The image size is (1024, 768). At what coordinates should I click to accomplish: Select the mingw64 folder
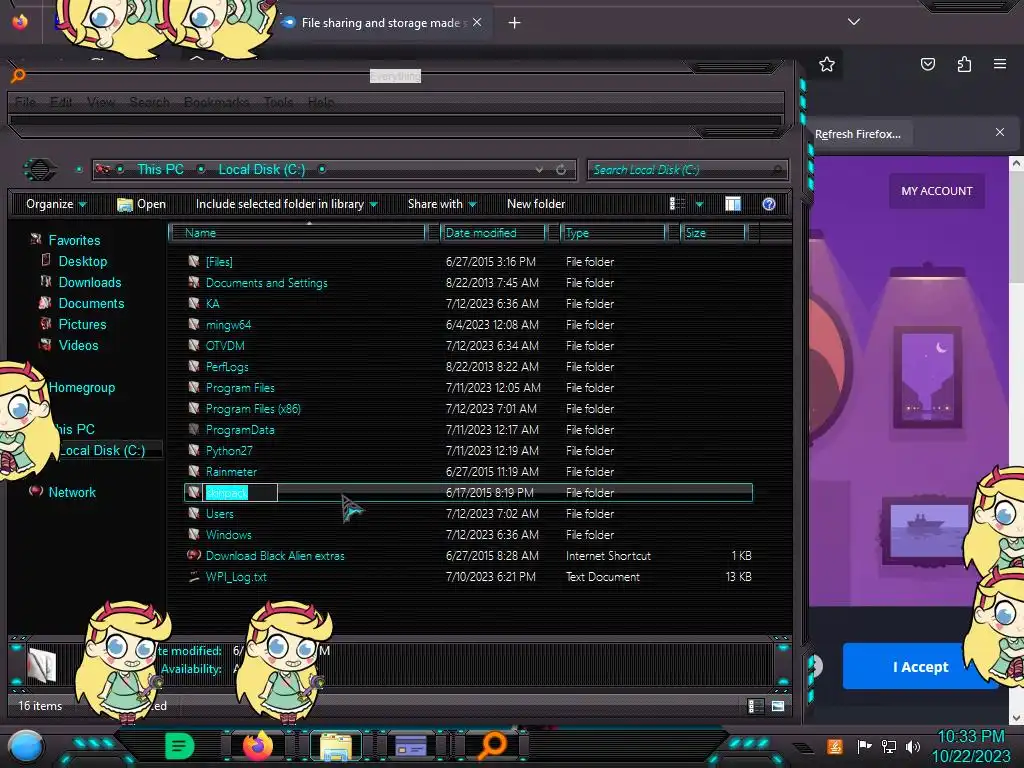228,325
